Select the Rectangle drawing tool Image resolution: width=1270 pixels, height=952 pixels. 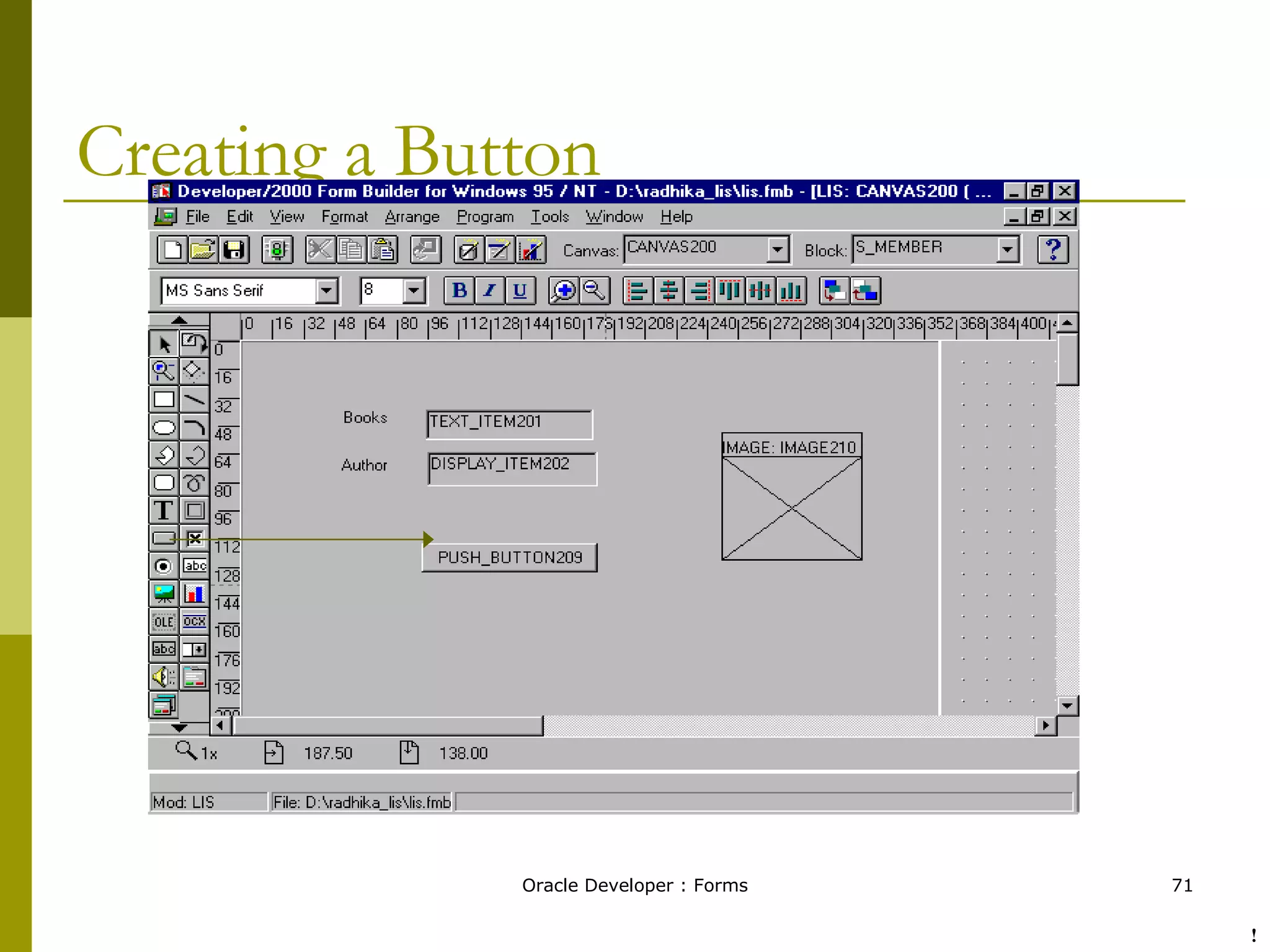(x=164, y=400)
